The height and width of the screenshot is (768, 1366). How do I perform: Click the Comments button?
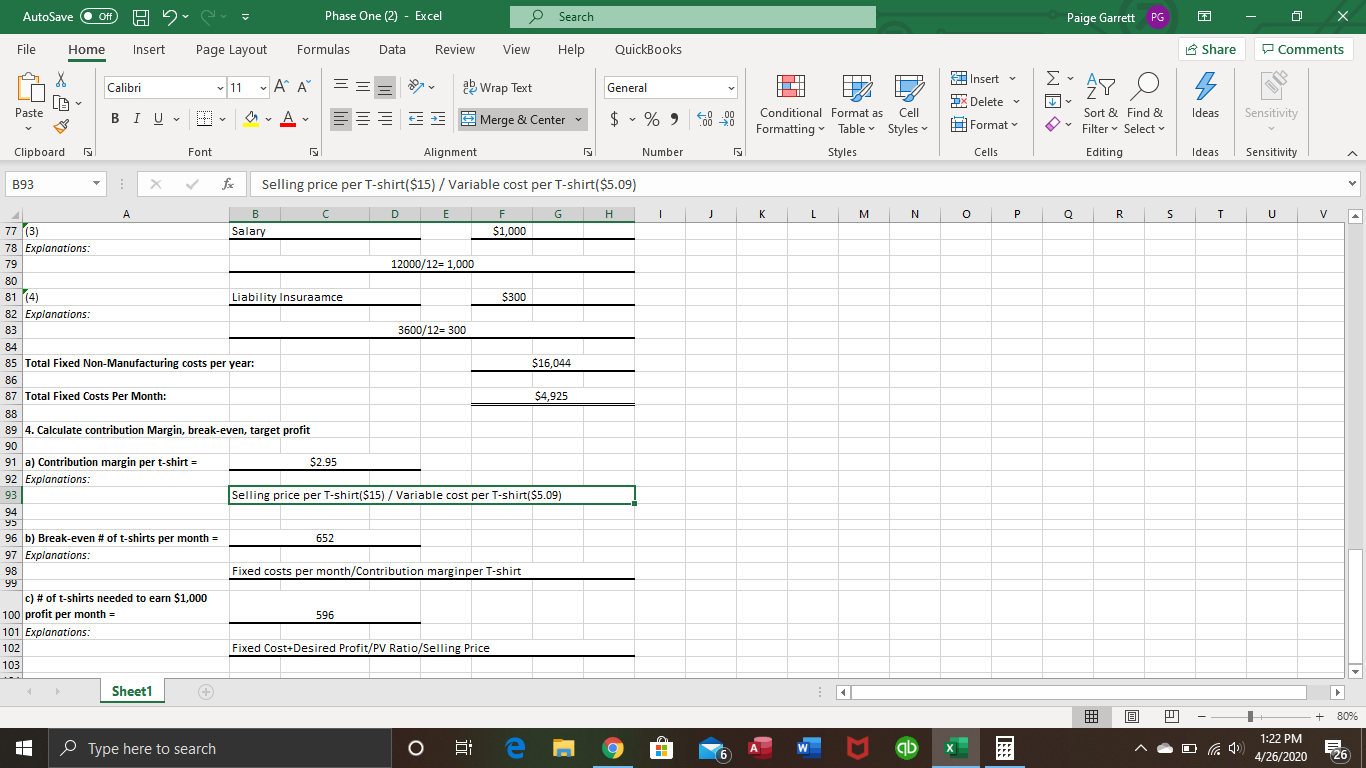1301,49
